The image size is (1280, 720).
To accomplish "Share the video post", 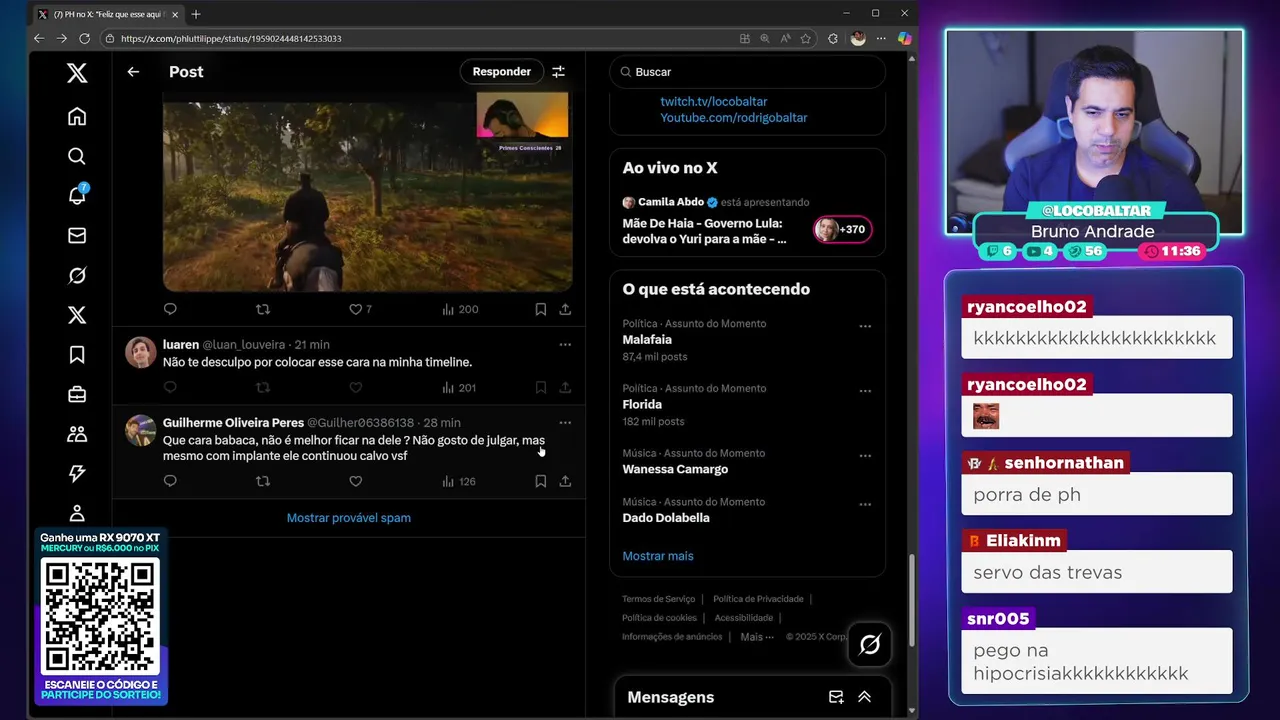I will pos(565,309).
